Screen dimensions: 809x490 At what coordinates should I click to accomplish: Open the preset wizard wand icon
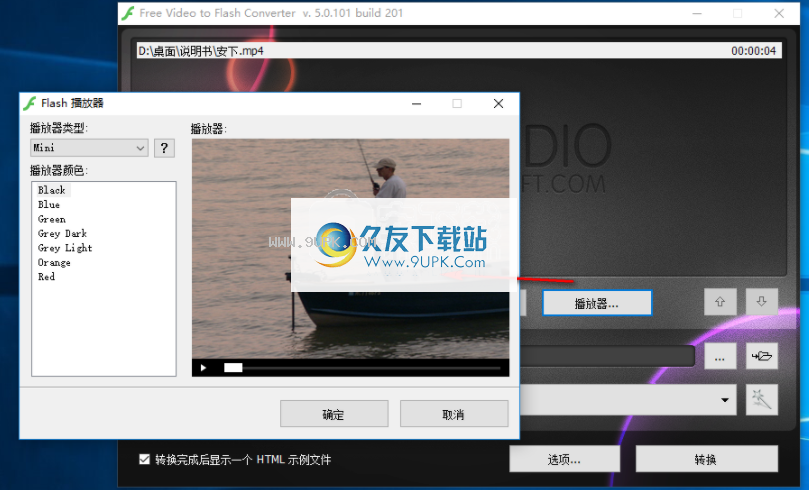tap(762, 400)
